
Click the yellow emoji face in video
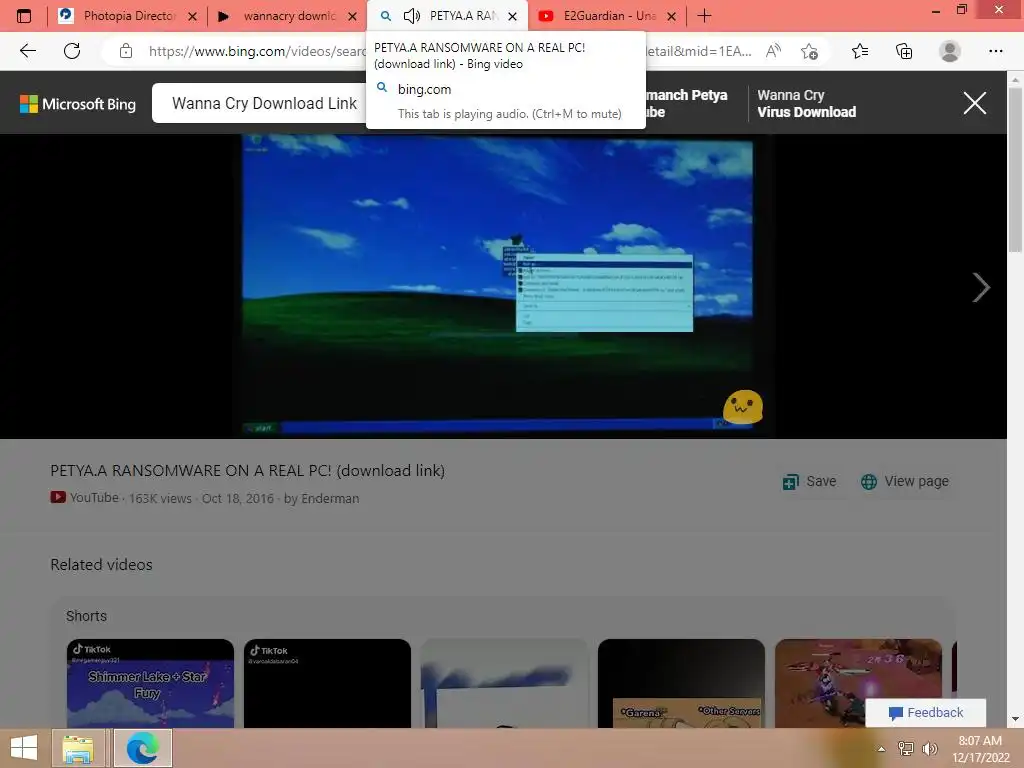coord(743,407)
